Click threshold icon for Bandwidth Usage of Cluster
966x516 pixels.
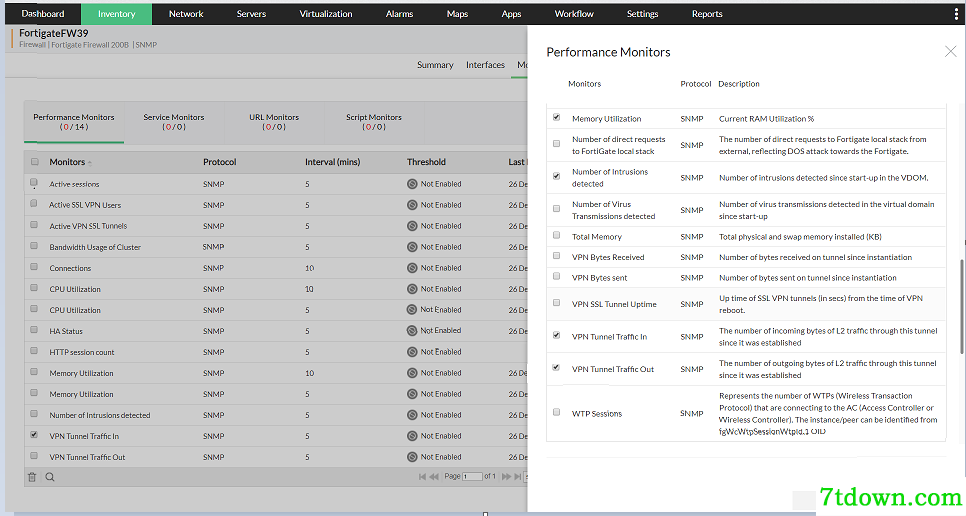412,247
